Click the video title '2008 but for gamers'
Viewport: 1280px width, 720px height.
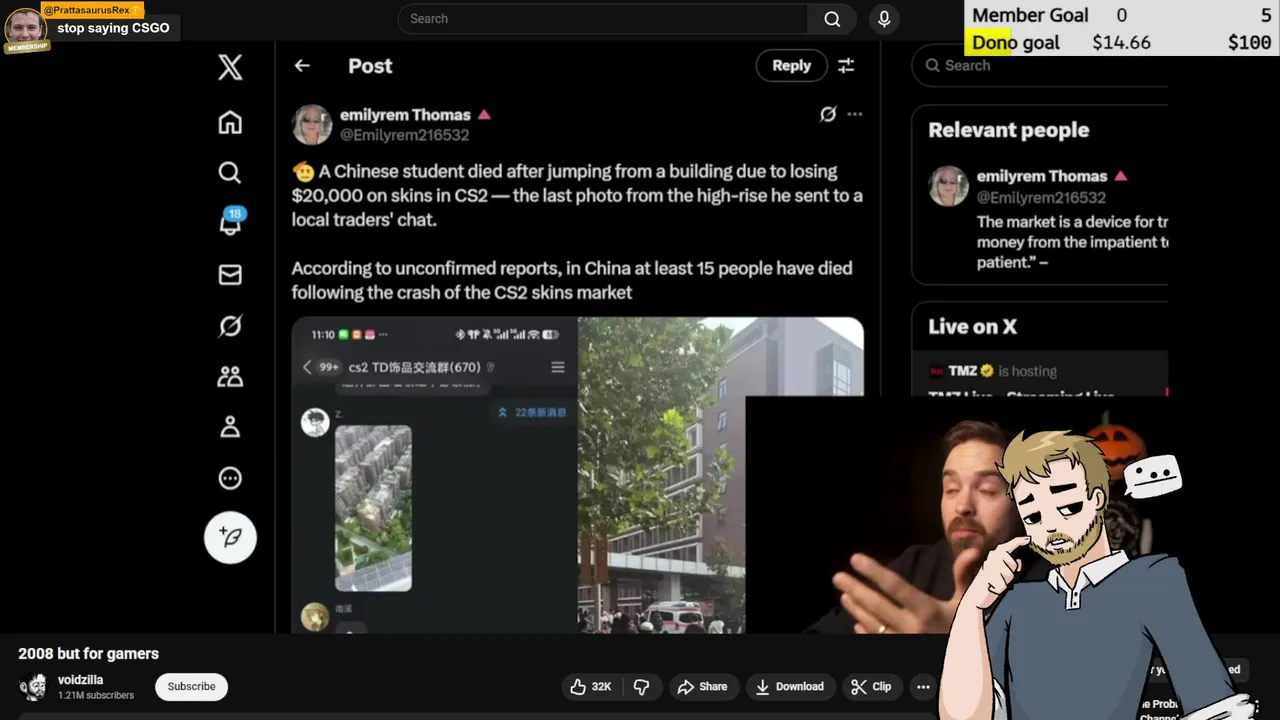tap(88, 654)
